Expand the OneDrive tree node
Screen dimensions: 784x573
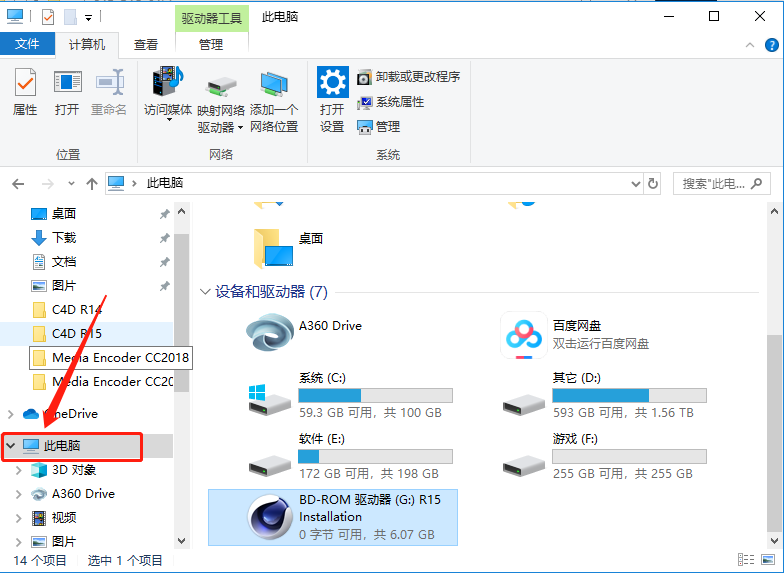(x=10, y=414)
